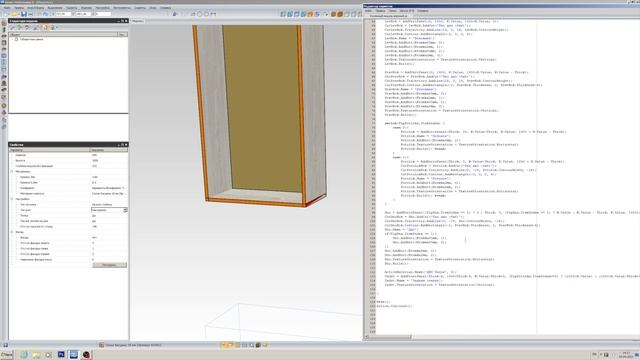Collapse the Материал group in properties

pos(12,171)
